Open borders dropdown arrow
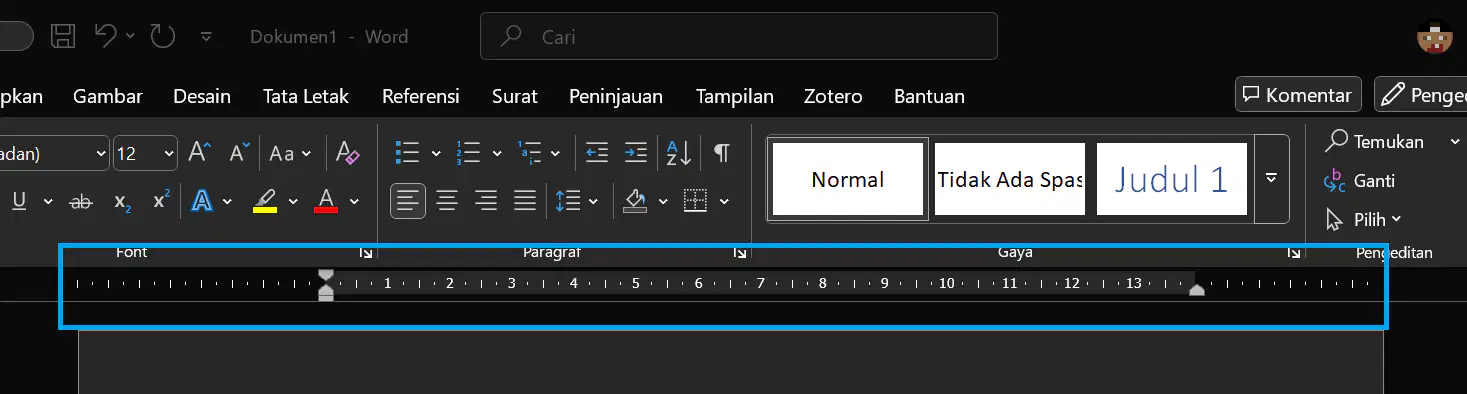The height and width of the screenshot is (394, 1467). (724, 201)
